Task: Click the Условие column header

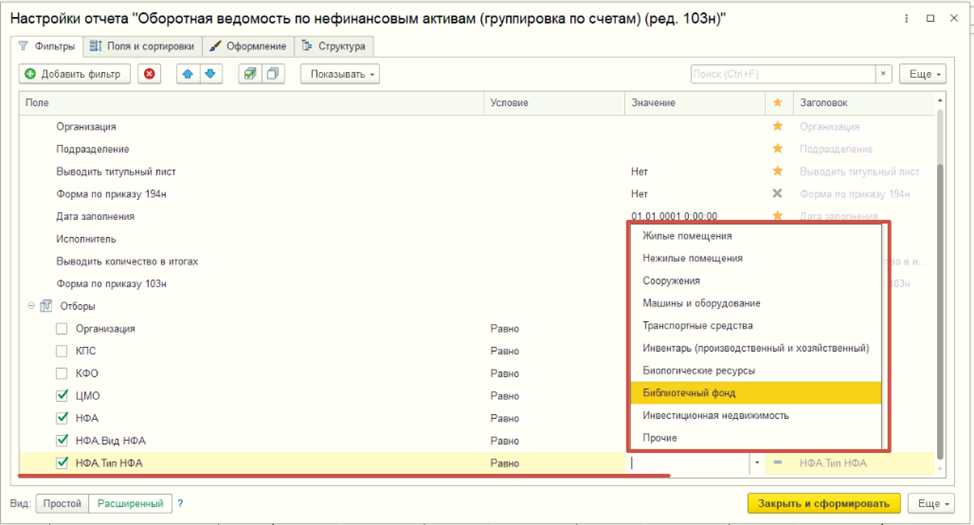Action: tap(554, 103)
